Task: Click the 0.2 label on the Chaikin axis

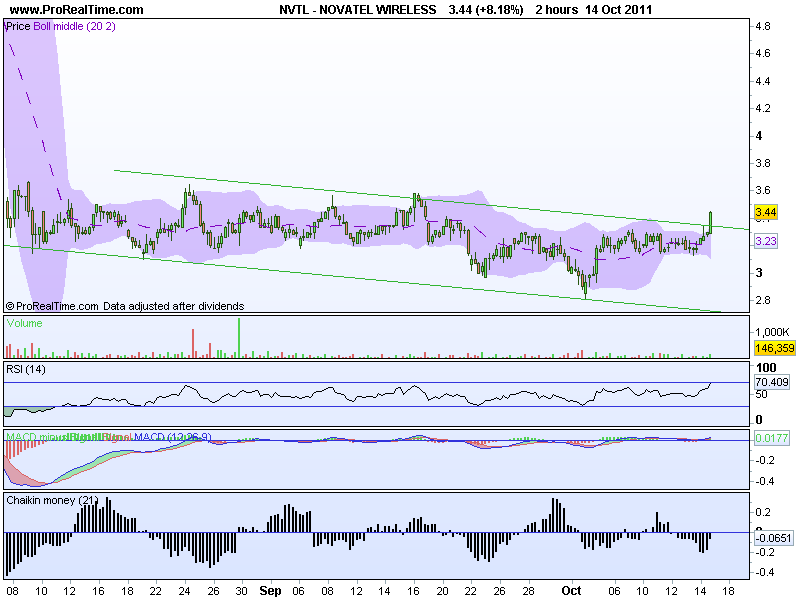Action: click(x=763, y=512)
